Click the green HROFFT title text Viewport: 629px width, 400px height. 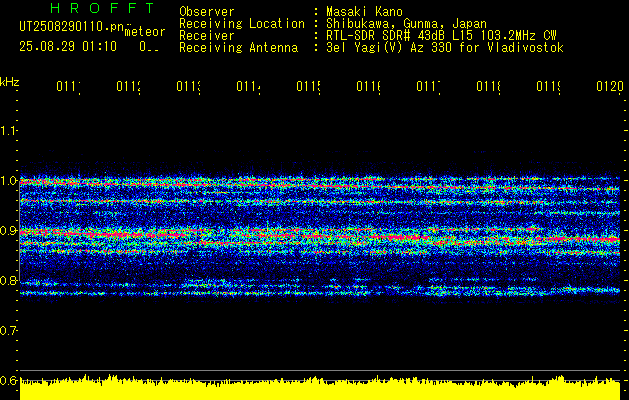103,8
